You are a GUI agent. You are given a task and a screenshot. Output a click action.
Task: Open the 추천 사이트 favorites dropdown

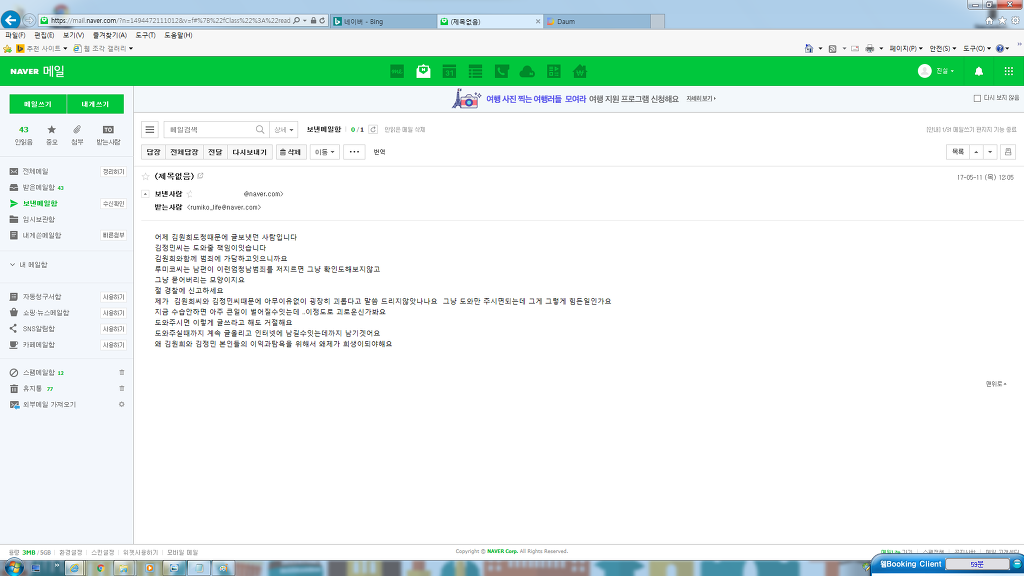pos(42,48)
